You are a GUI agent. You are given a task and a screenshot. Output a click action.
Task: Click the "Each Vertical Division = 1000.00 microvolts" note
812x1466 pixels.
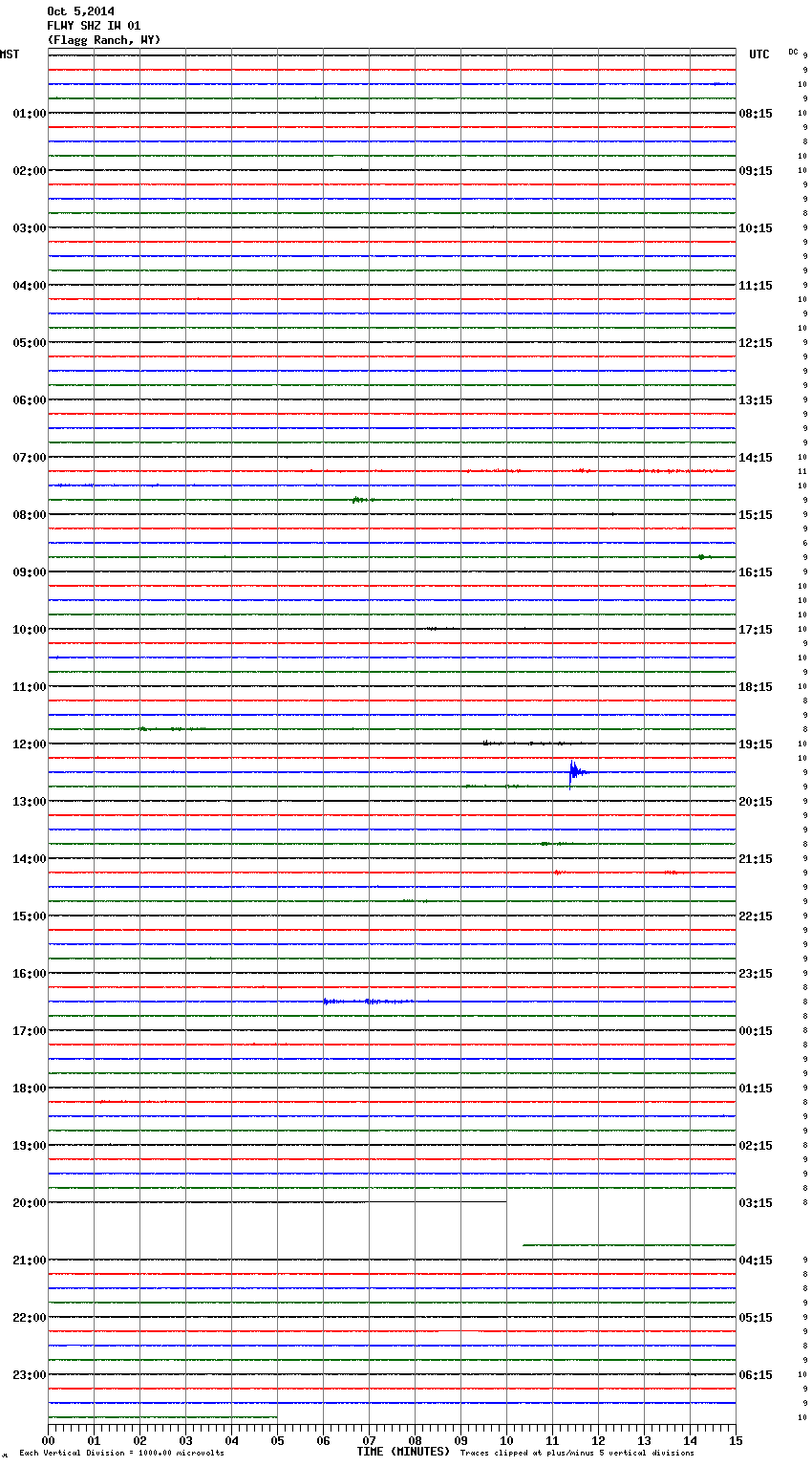[121, 1454]
